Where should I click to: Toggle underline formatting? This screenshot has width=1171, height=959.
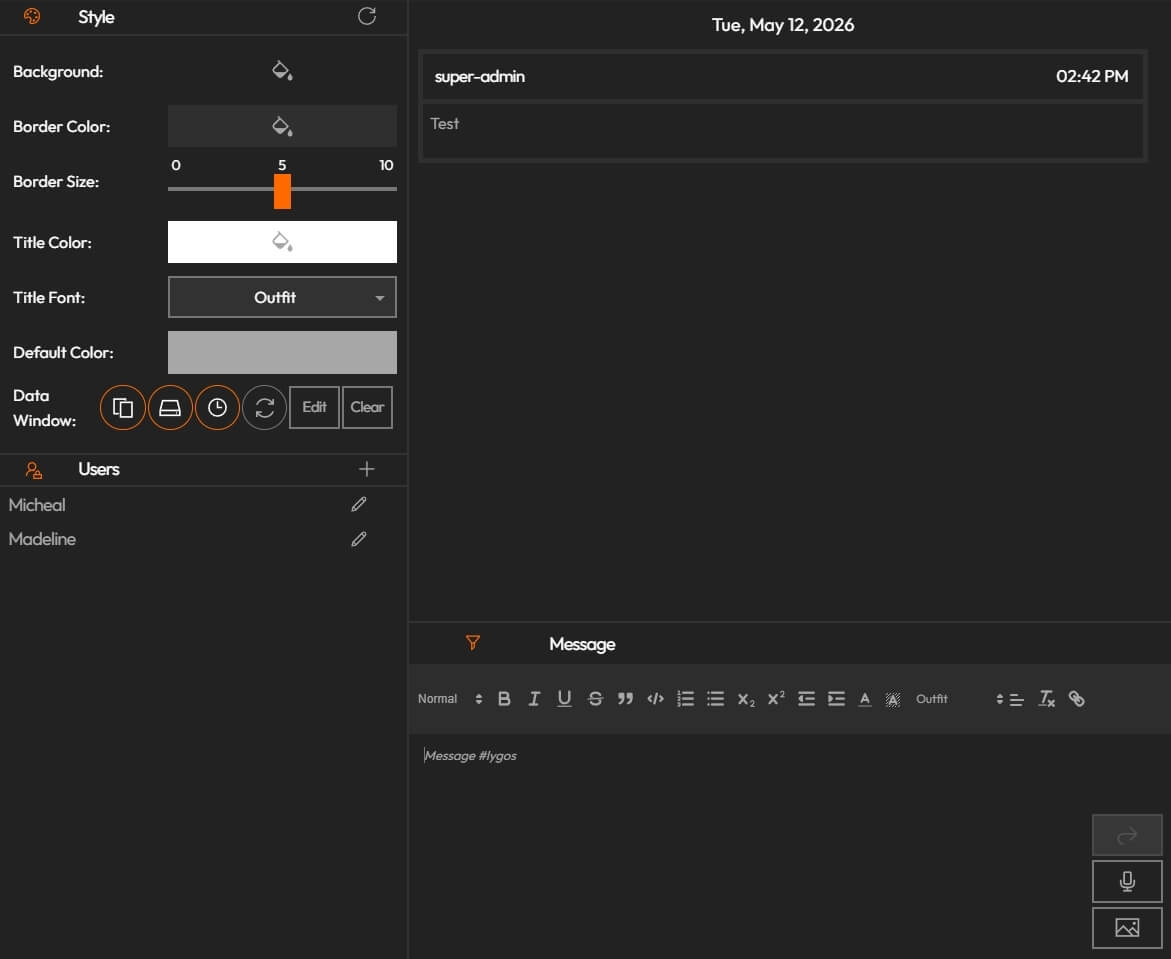(565, 699)
